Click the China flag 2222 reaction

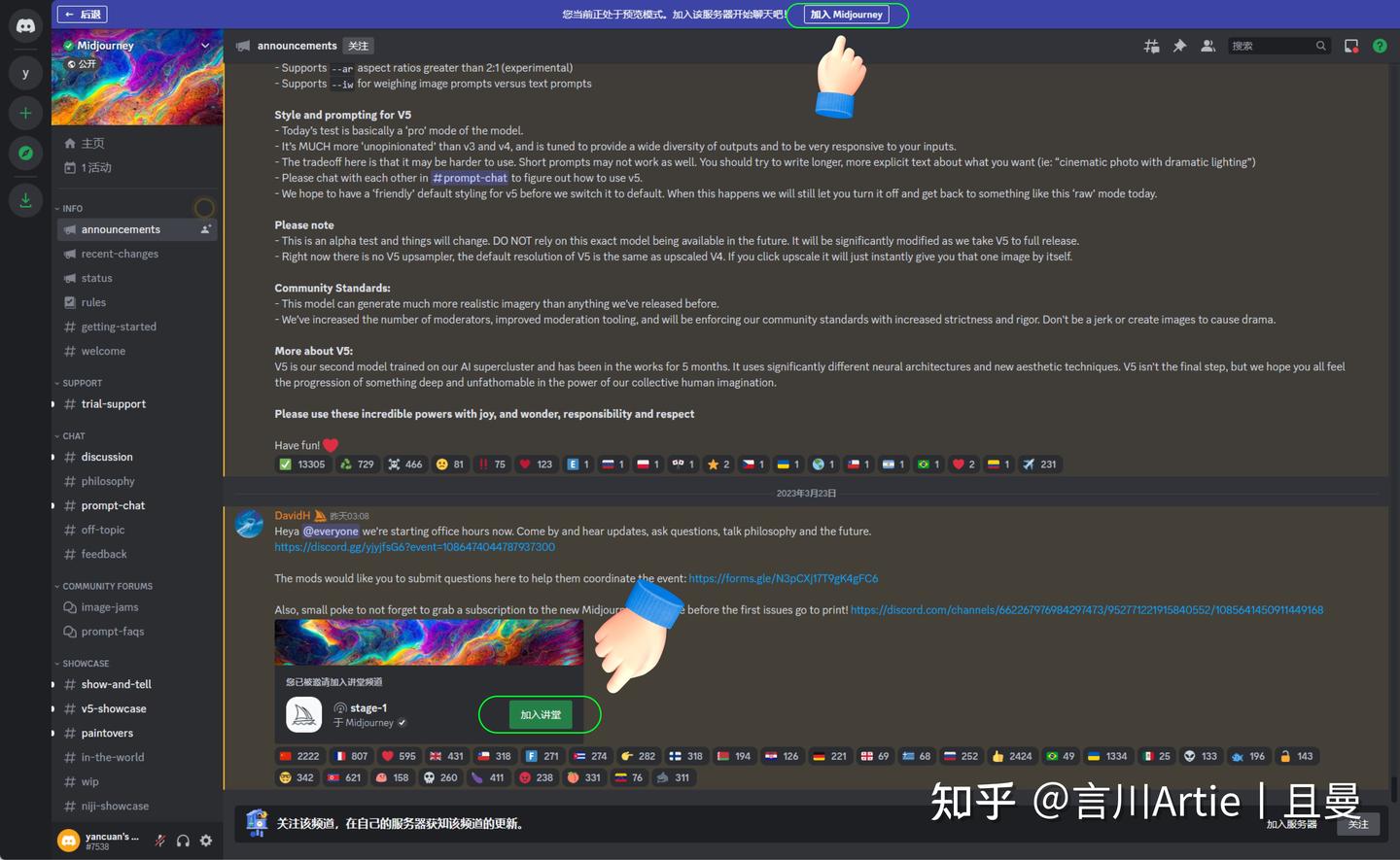[299, 756]
